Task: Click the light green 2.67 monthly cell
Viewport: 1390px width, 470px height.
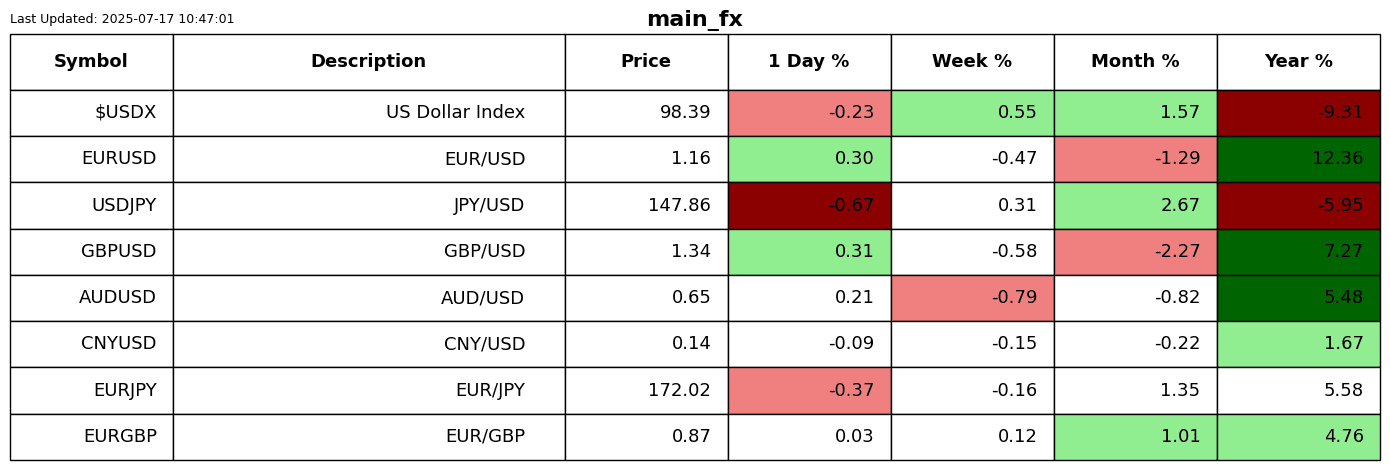Action: click(1135, 206)
